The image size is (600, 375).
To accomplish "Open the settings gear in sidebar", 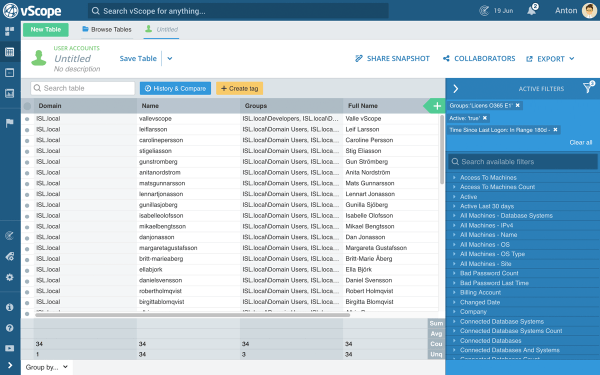I will (x=10, y=277).
